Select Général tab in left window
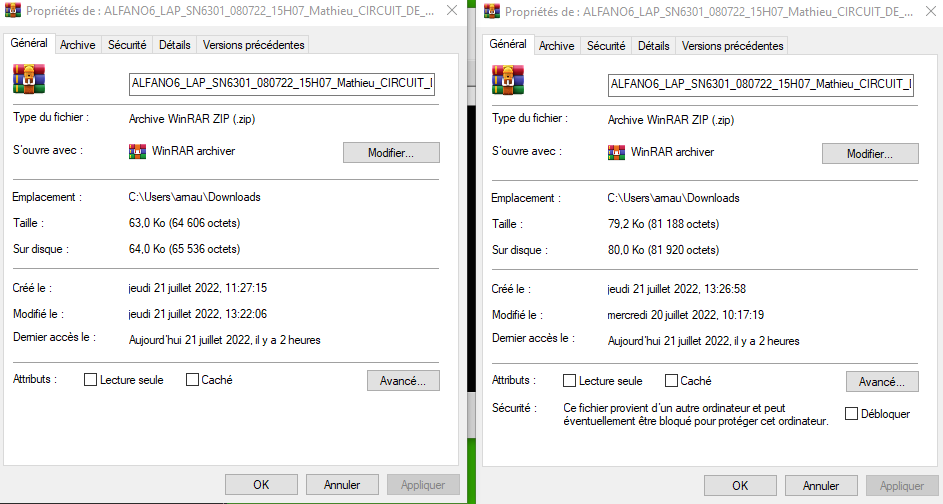 tap(29, 43)
